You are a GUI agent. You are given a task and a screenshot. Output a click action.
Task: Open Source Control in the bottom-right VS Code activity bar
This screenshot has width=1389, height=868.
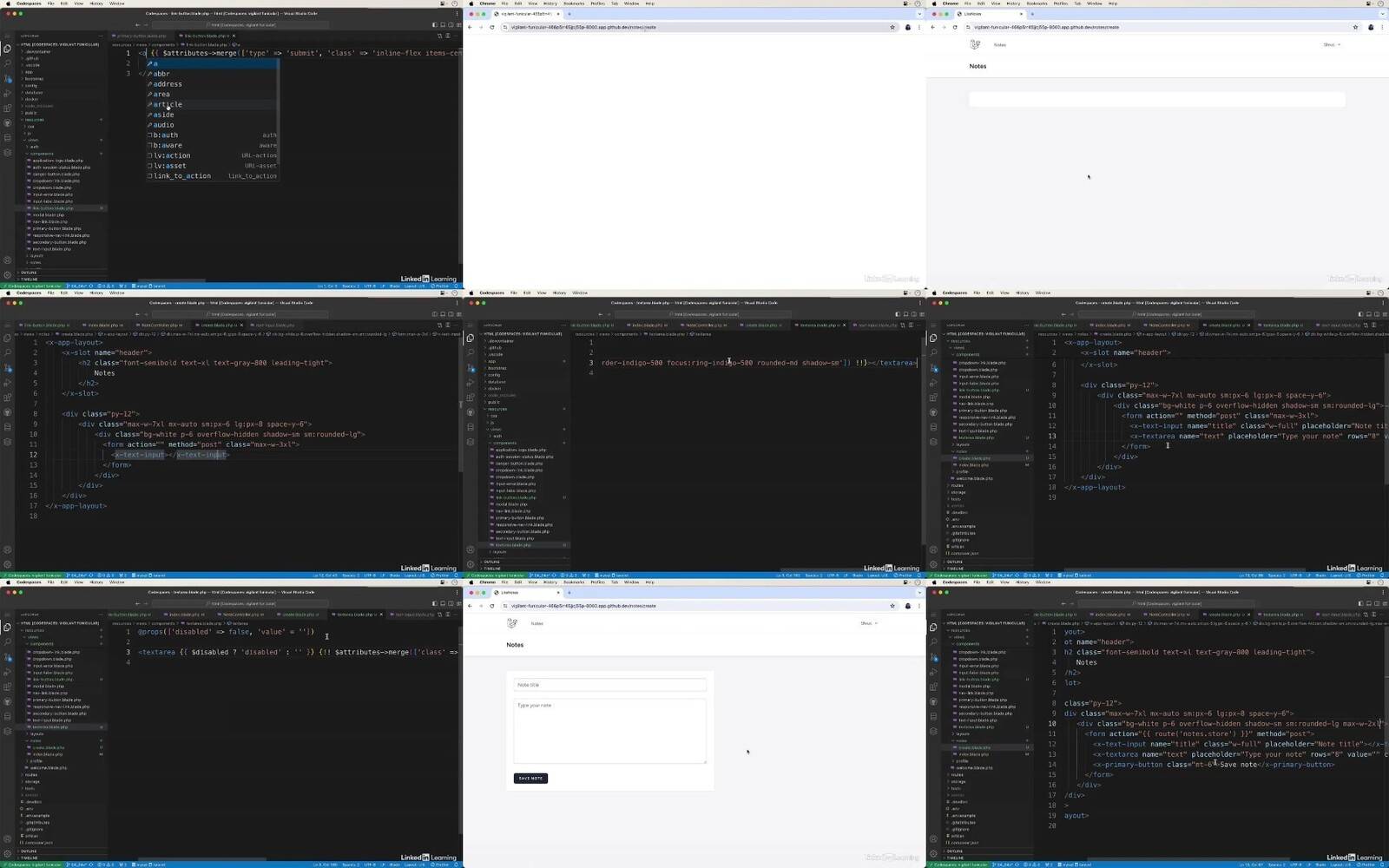click(x=933, y=657)
